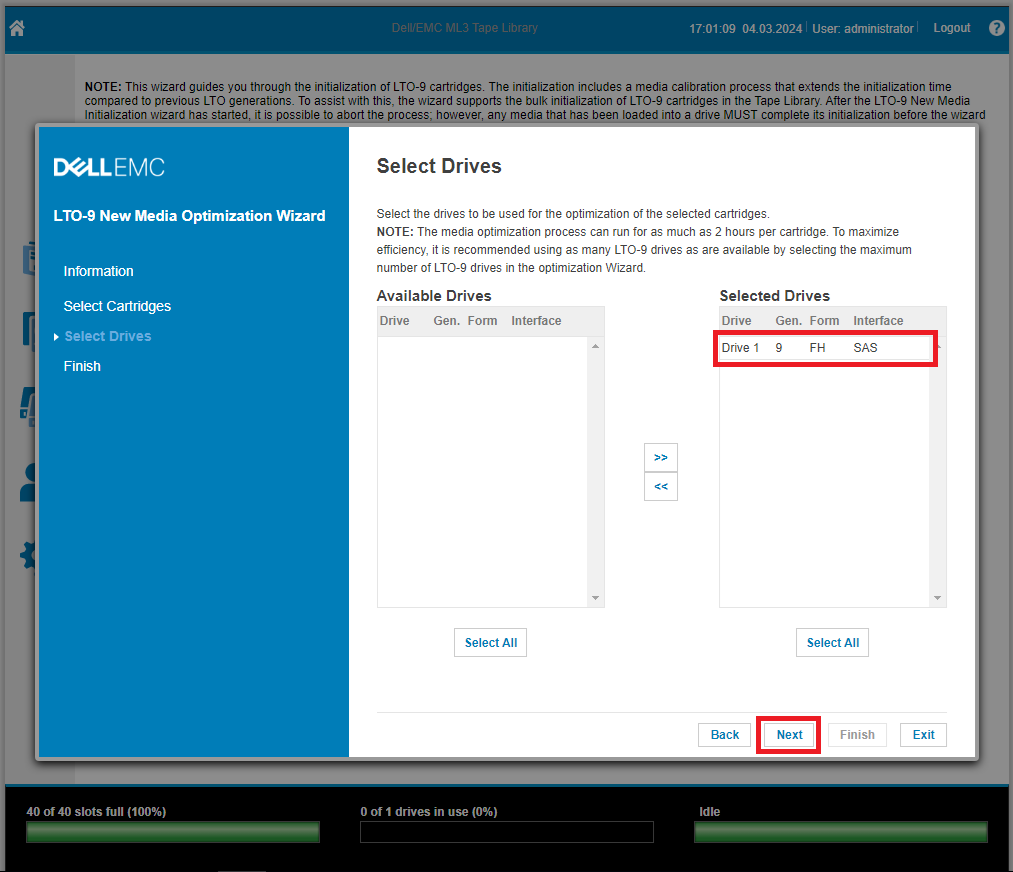Select All under Available Drives
This screenshot has height=872, width=1013.
click(x=490, y=643)
